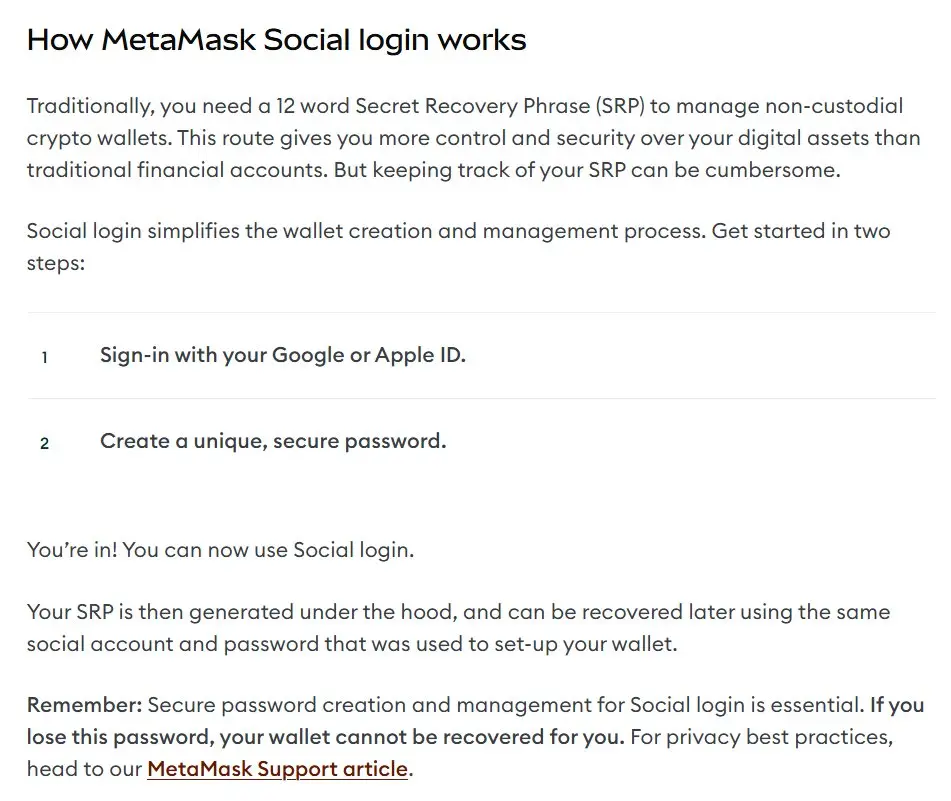Click the bold 'If you lose this password' warning
Image resolution: width=951 pixels, height=801 pixels.
coord(476,720)
